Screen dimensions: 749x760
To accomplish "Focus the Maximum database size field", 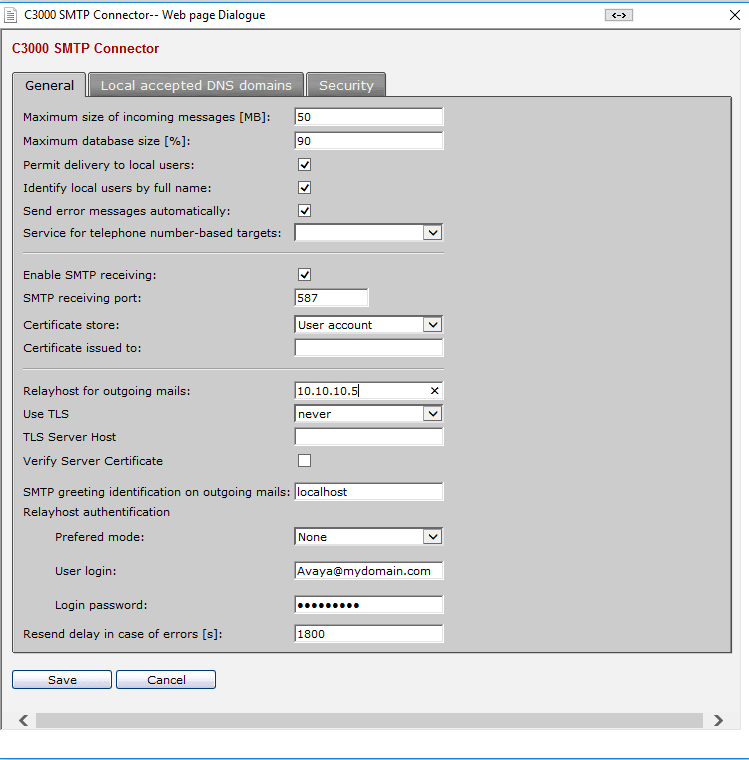I will [x=368, y=141].
